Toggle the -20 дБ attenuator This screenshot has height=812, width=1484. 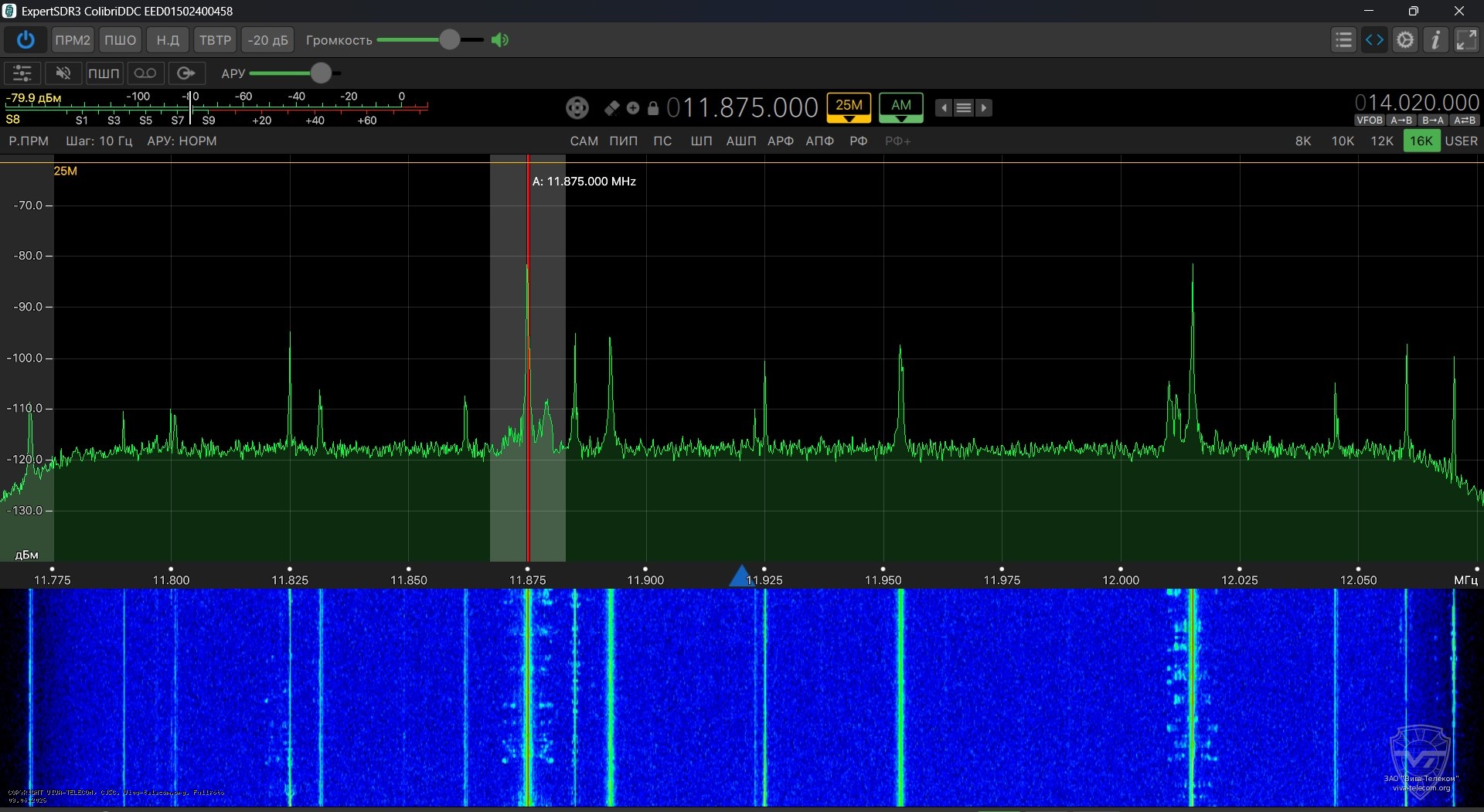(267, 40)
